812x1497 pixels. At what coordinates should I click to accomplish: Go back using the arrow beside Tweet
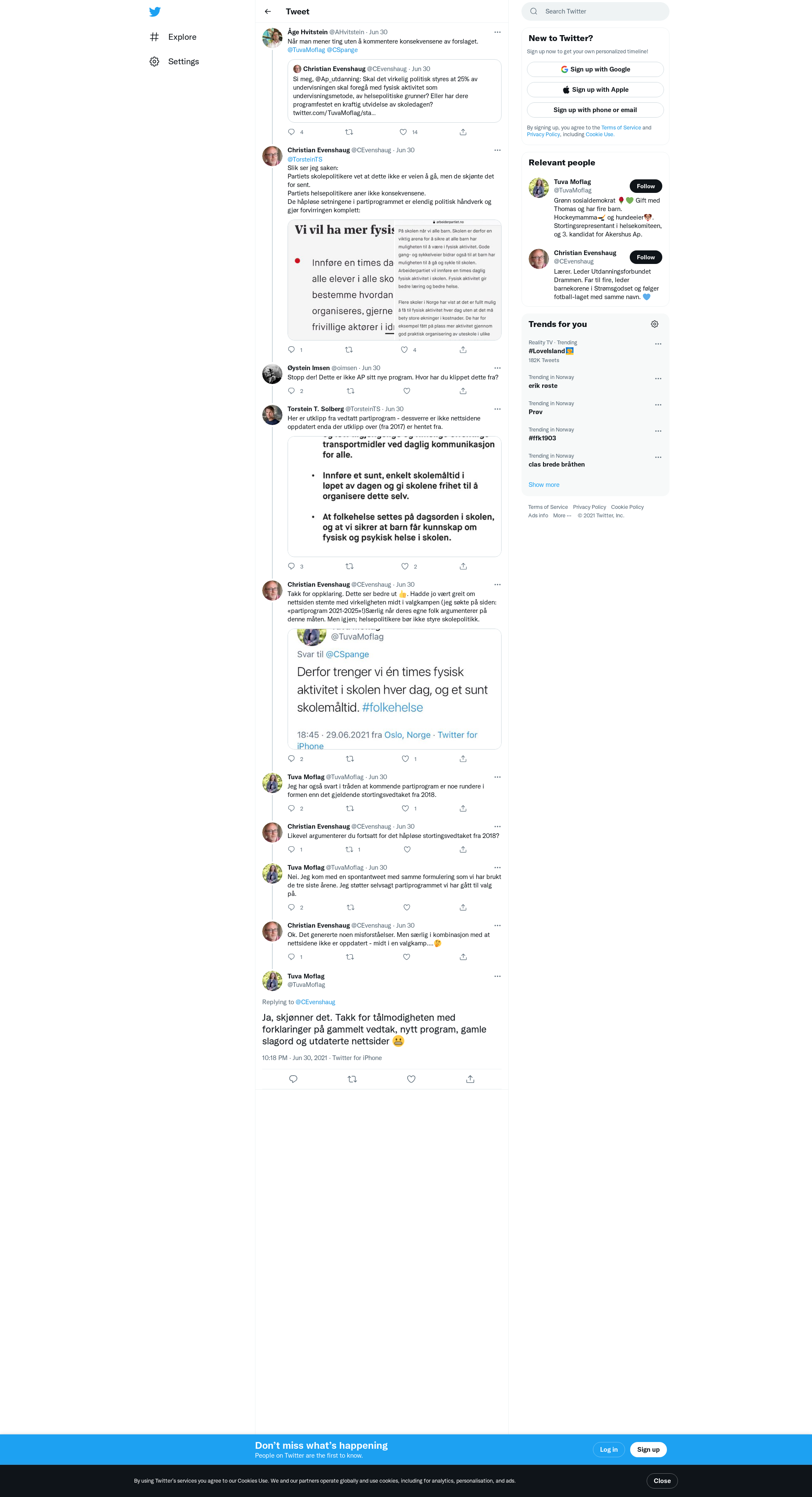pyautogui.click(x=268, y=11)
